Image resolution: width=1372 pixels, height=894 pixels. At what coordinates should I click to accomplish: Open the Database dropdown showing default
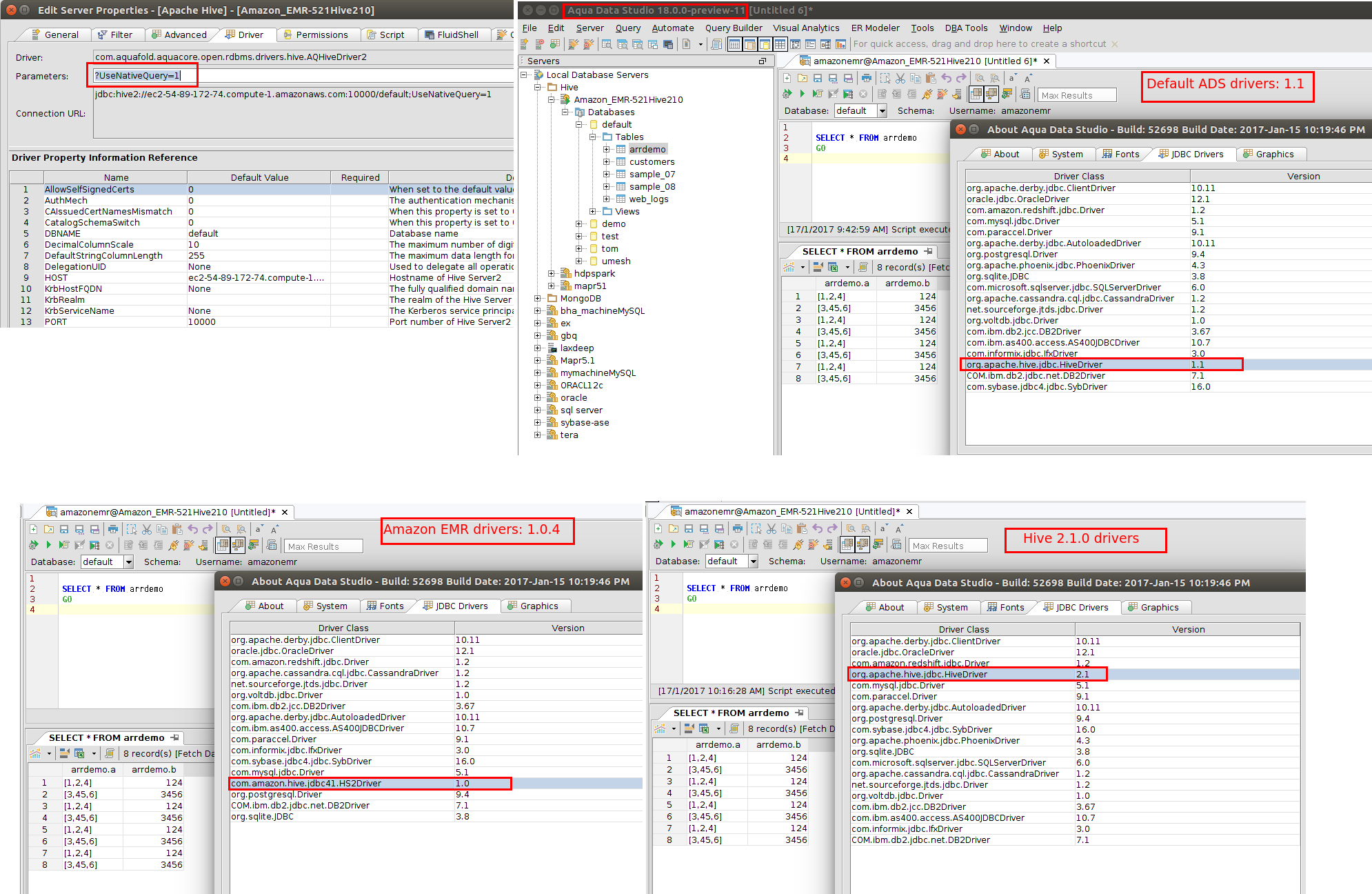point(882,110)
